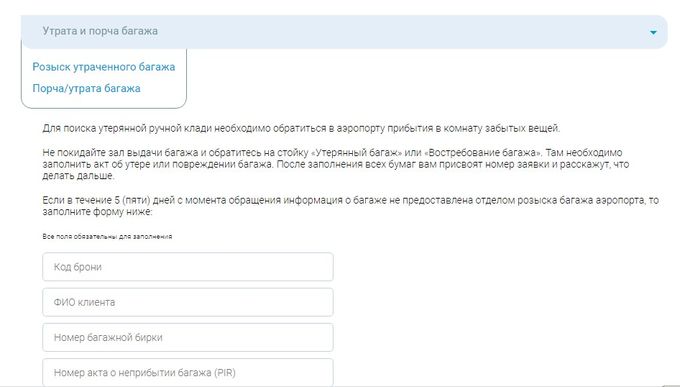Click the paragraph starting «Если в течение 5 (пяти) дней»
The image size is (680, 387).
350,206
